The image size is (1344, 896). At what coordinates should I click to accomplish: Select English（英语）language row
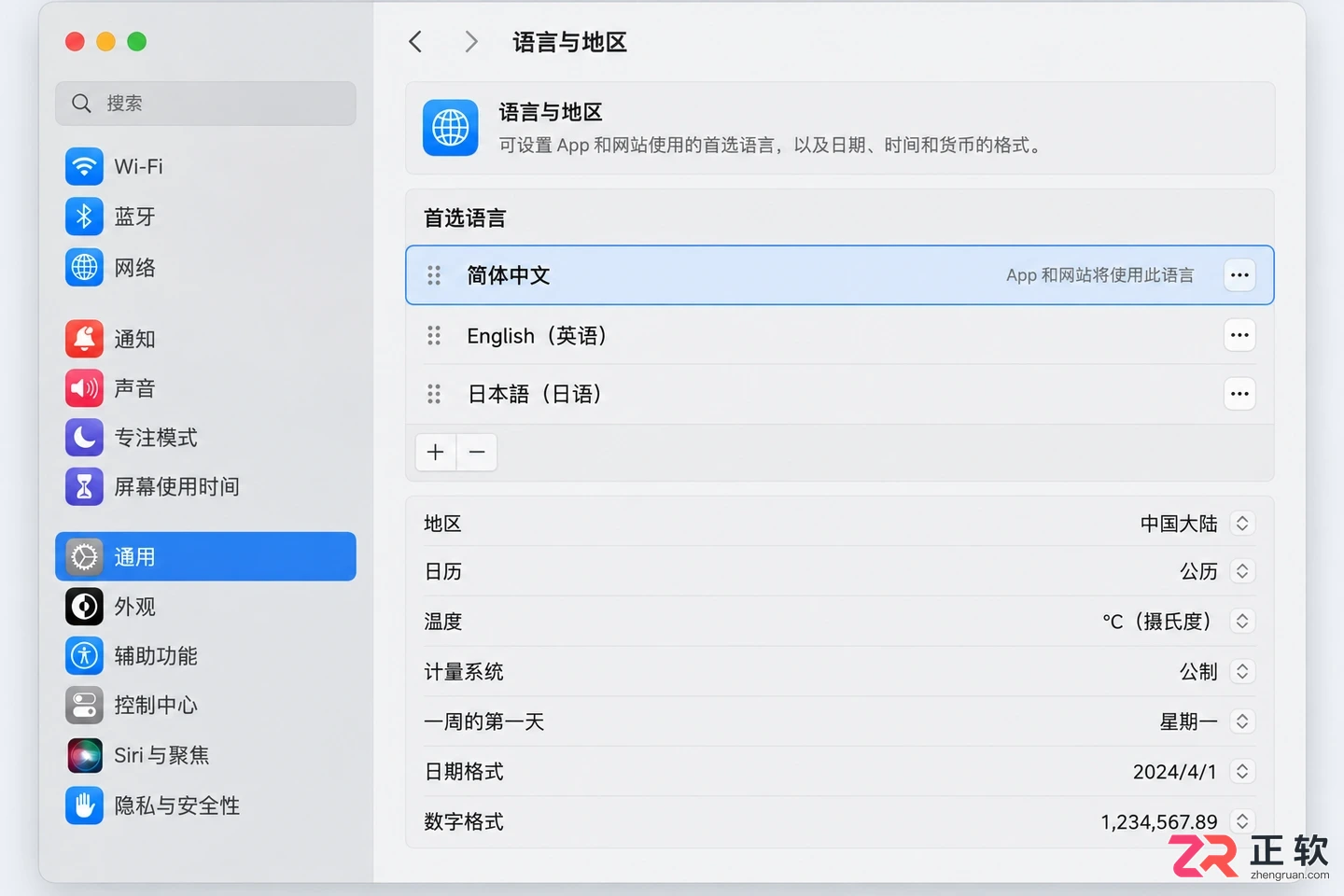pyautogui.click(x=840, y=335)
